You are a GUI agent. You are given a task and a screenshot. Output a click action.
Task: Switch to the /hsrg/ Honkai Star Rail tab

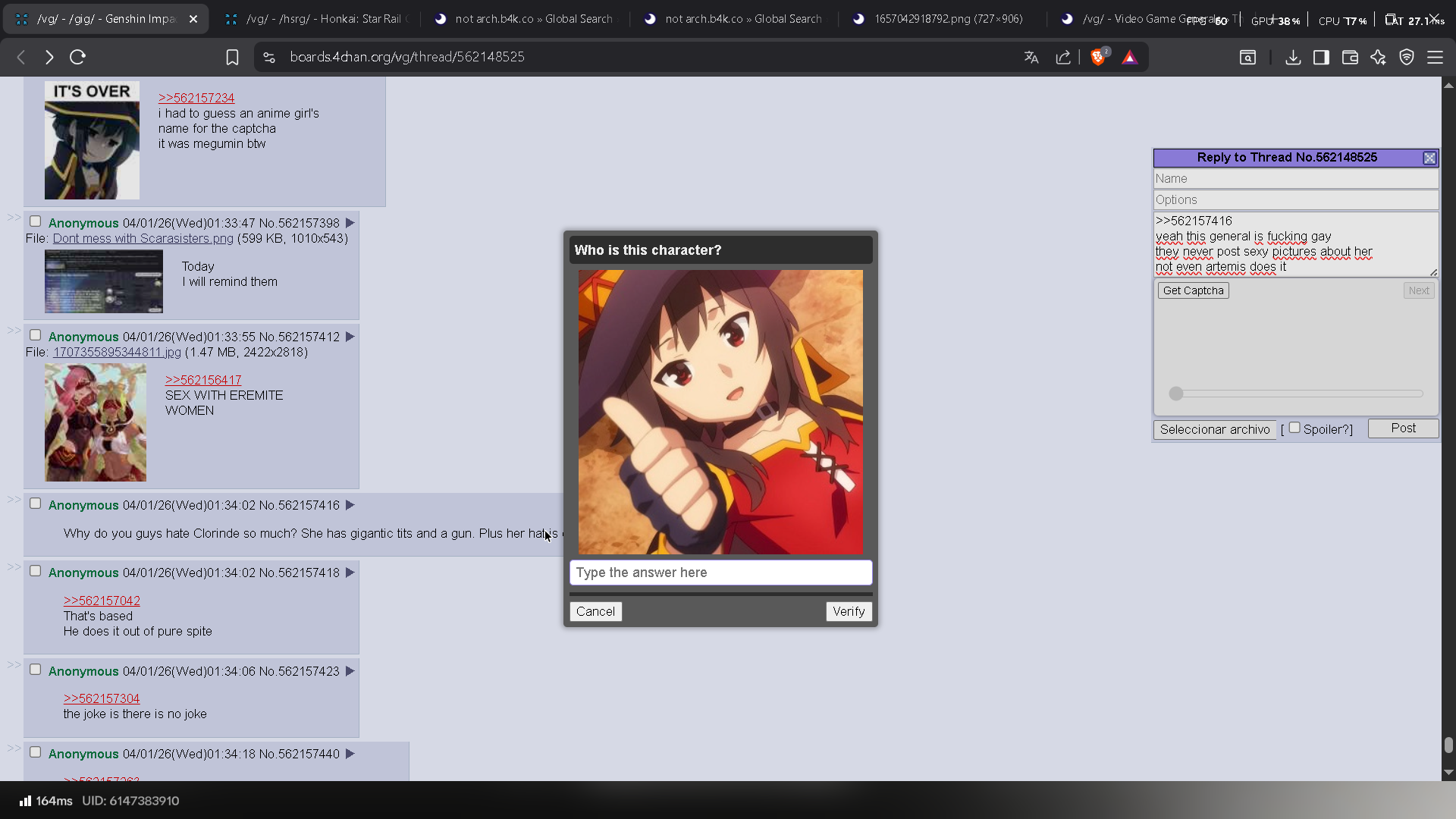pyautogui.click(x=317, y=19)
